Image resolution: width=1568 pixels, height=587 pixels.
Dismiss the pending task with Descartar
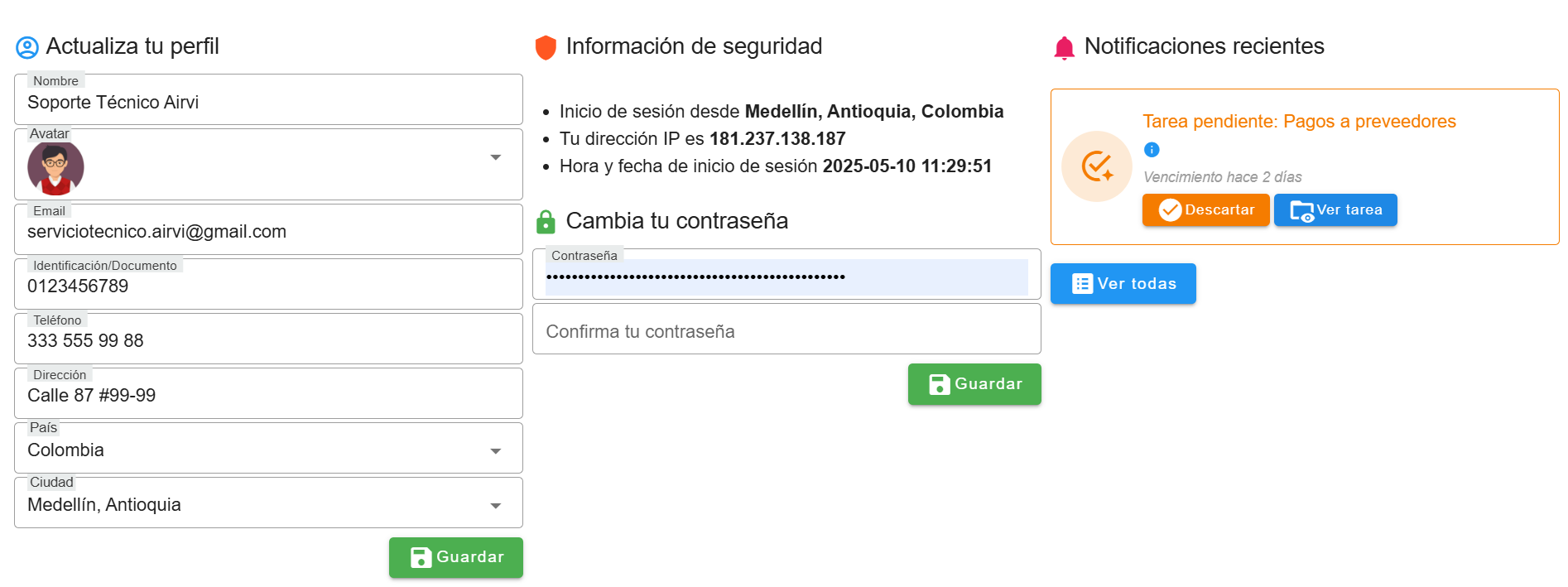(x=1205, y=210)
